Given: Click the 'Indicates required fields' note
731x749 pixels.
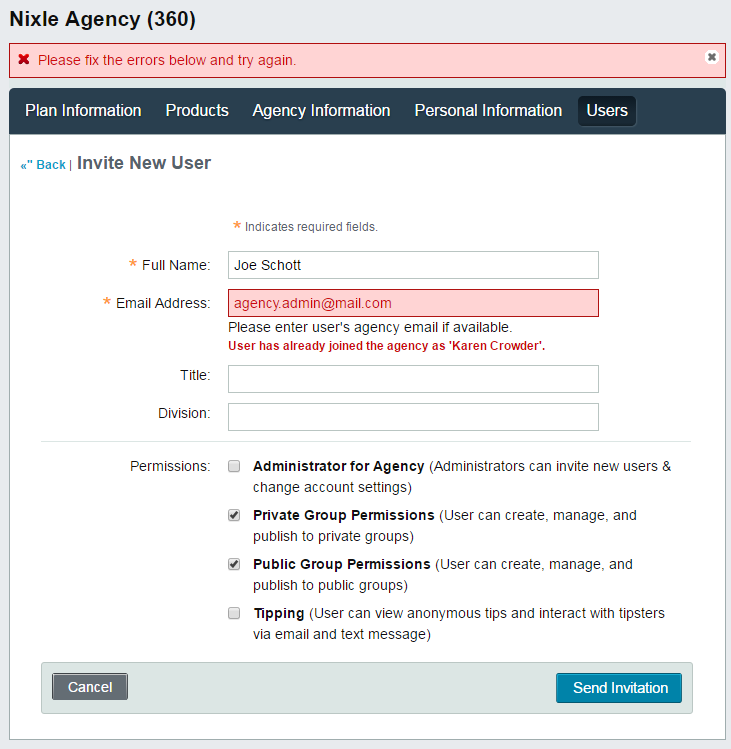Looking at the screenshot, I should 311,227.
